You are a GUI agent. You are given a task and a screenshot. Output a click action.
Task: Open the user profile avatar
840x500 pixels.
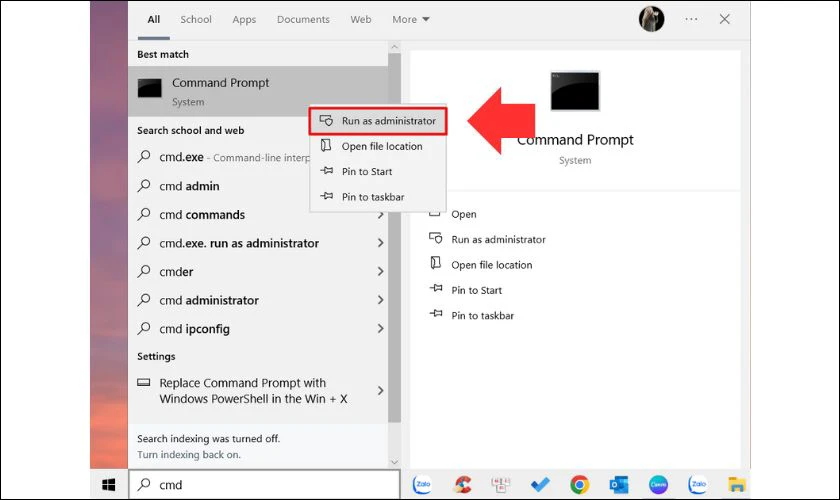point(651,19)
